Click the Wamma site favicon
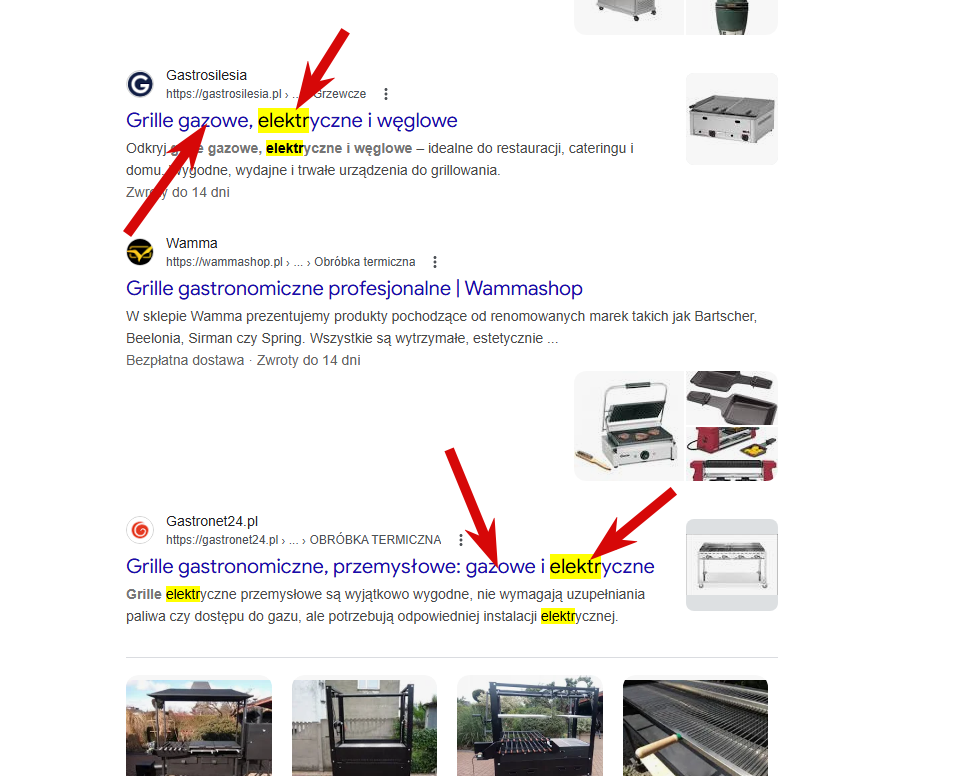This screenshot has height=776, width=960. (140, 252)
